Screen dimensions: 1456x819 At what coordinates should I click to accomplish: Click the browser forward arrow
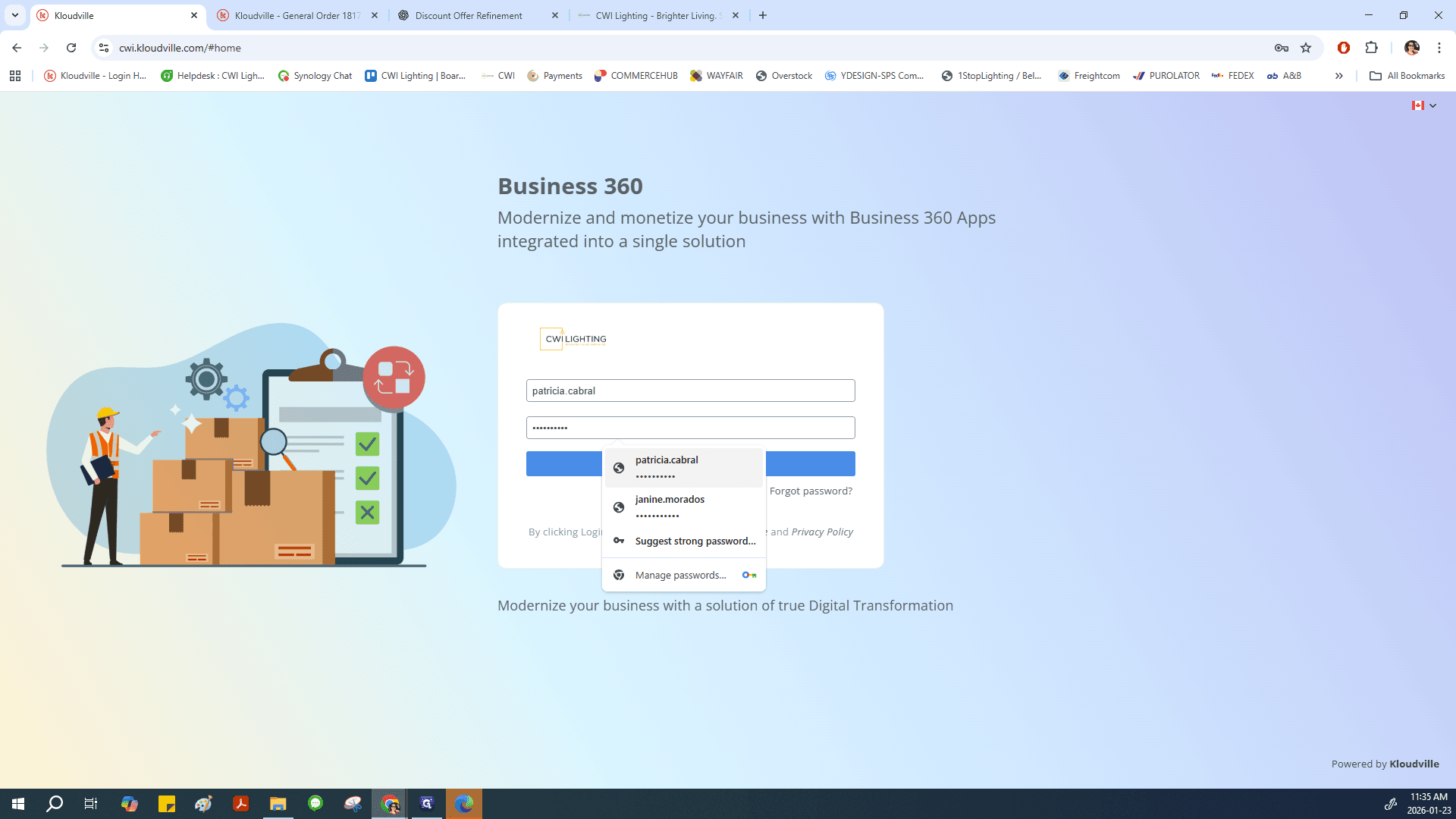tap(44, 48)
